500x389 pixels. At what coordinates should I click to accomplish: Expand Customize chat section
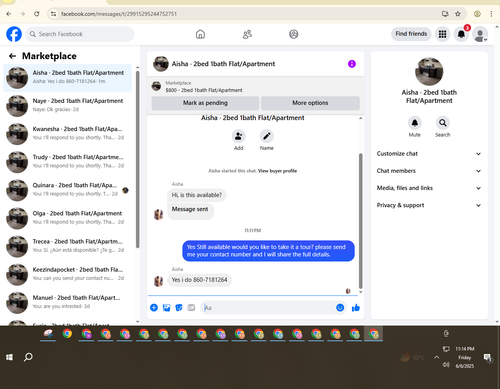[x=429, y=154]
